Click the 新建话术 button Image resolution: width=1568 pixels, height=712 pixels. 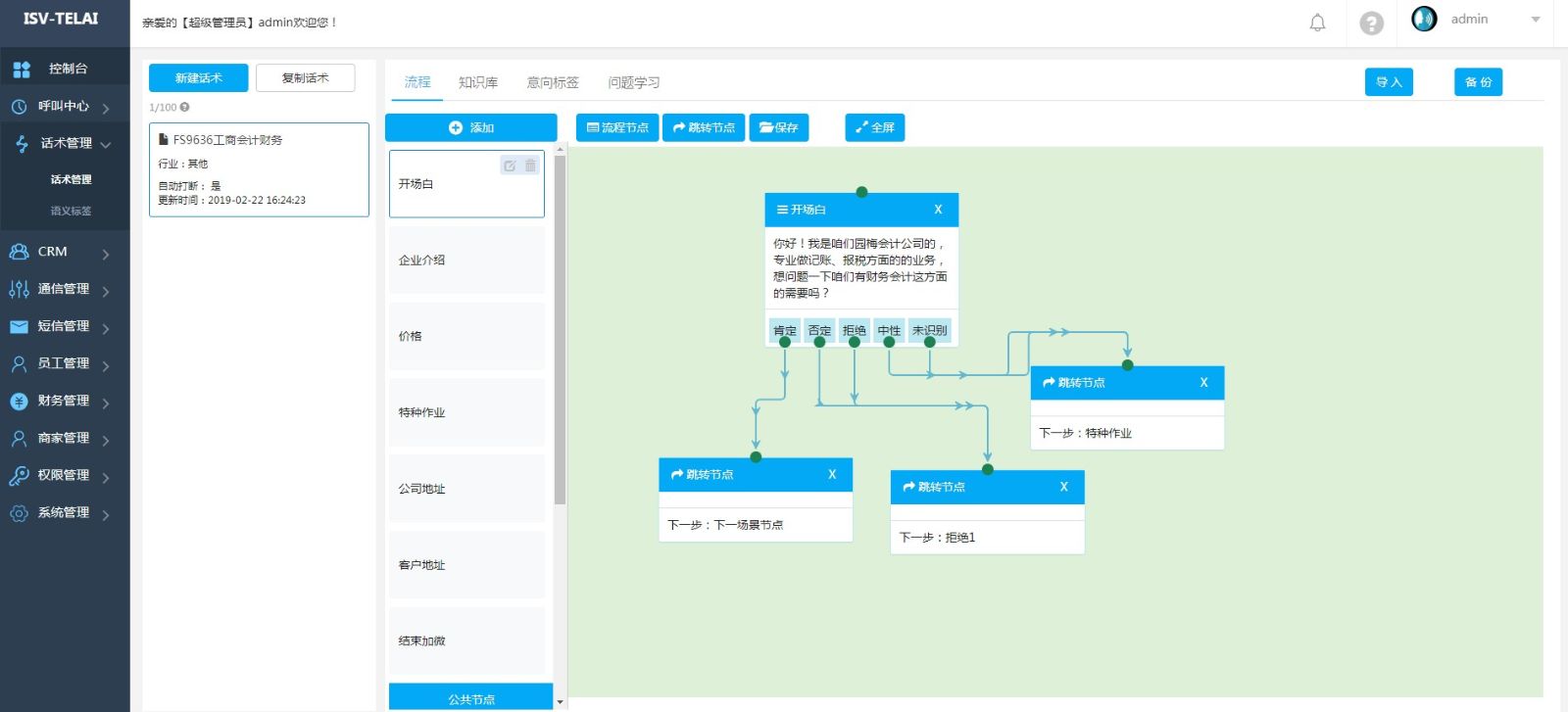(198, 78)
